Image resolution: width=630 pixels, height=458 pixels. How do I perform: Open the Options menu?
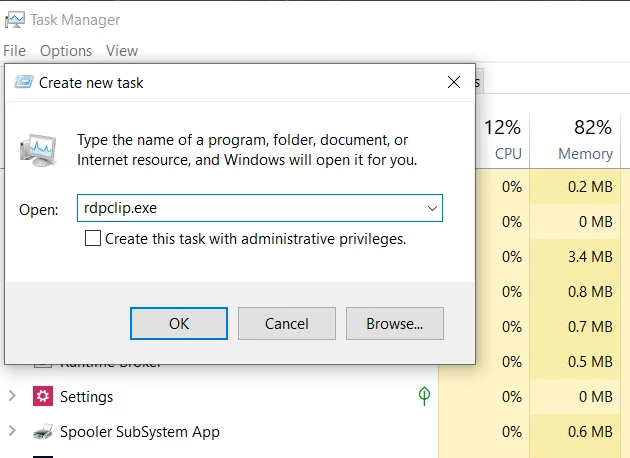(x=66, y=51)
